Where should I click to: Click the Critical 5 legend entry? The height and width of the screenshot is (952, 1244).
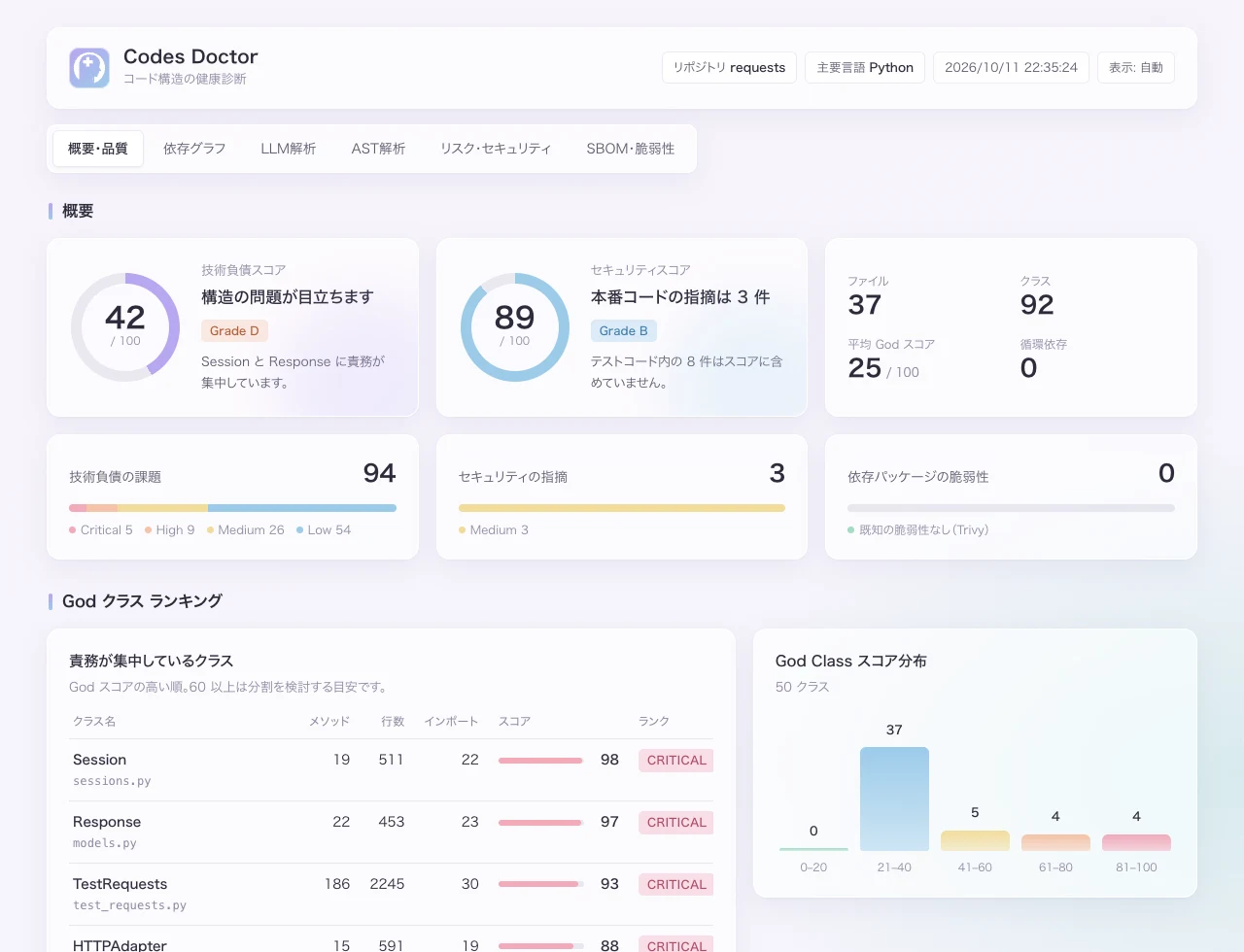pos(101,530)
